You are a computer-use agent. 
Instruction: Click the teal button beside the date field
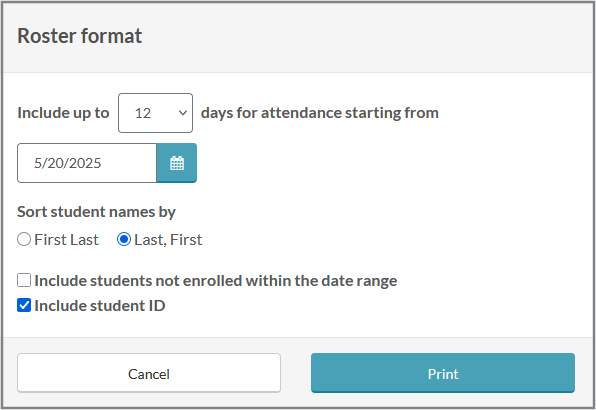click(177, 163)
